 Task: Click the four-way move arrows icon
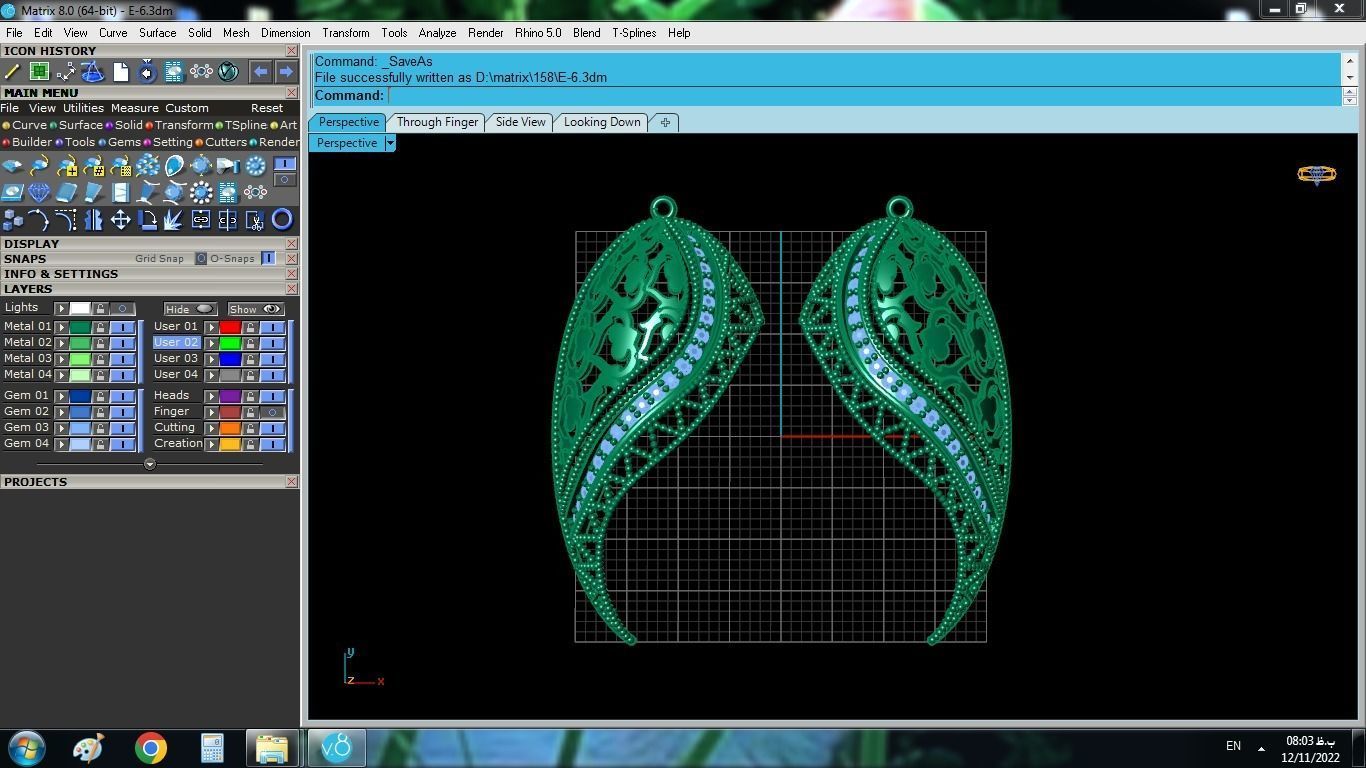[120, 220]
